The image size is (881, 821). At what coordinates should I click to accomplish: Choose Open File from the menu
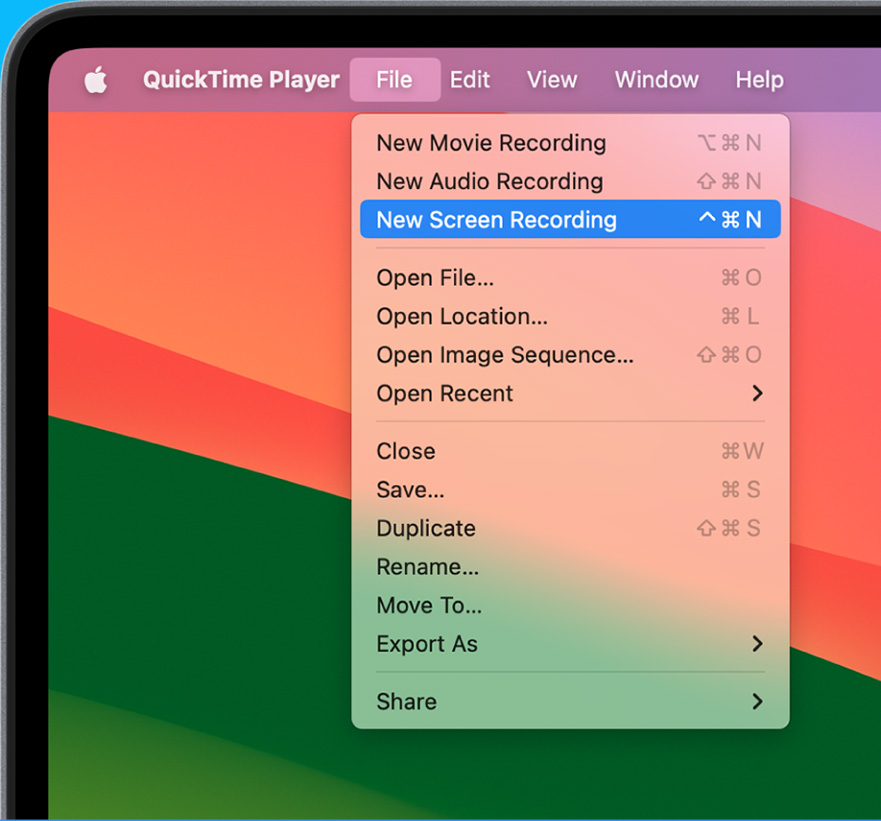point(435,278)
